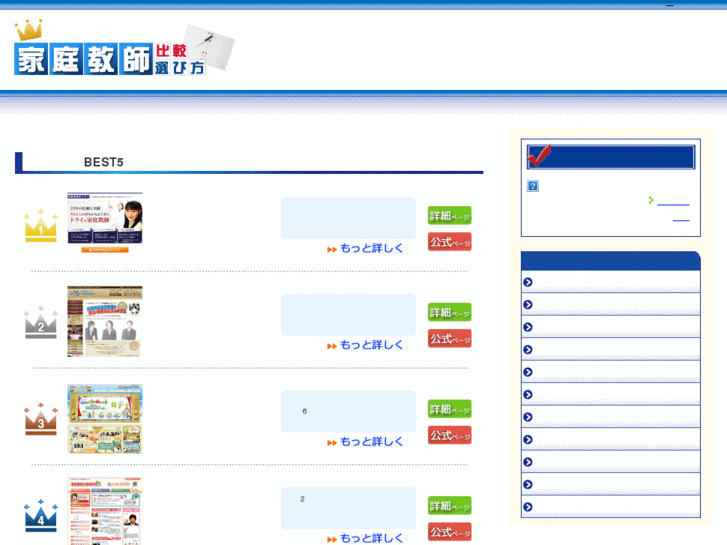Click the topmost circled-arrow bullet in sidebar list
Screen dimensions: 727x545
tap(528, 282)
